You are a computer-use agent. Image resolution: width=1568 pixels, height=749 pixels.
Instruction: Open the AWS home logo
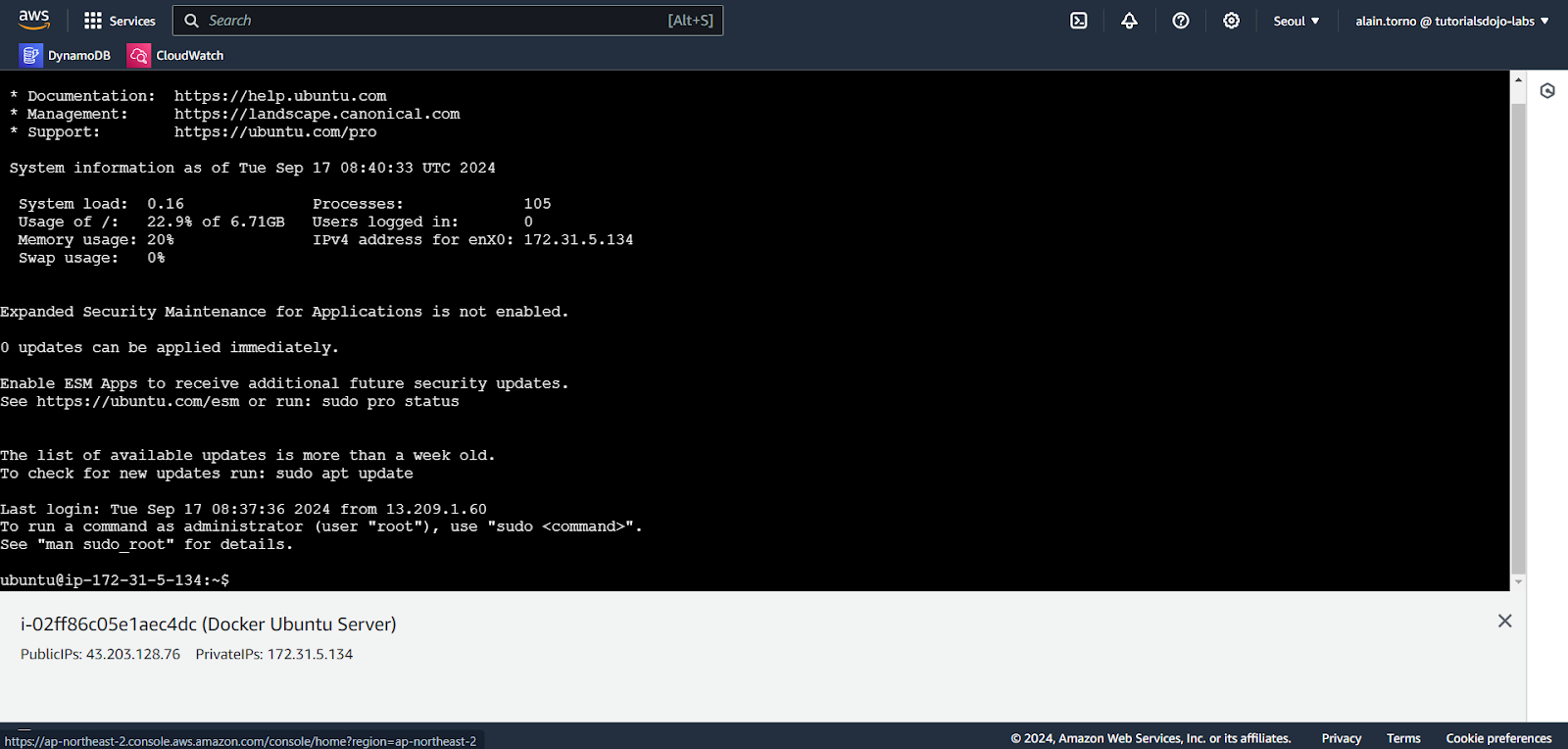point(33,20)
